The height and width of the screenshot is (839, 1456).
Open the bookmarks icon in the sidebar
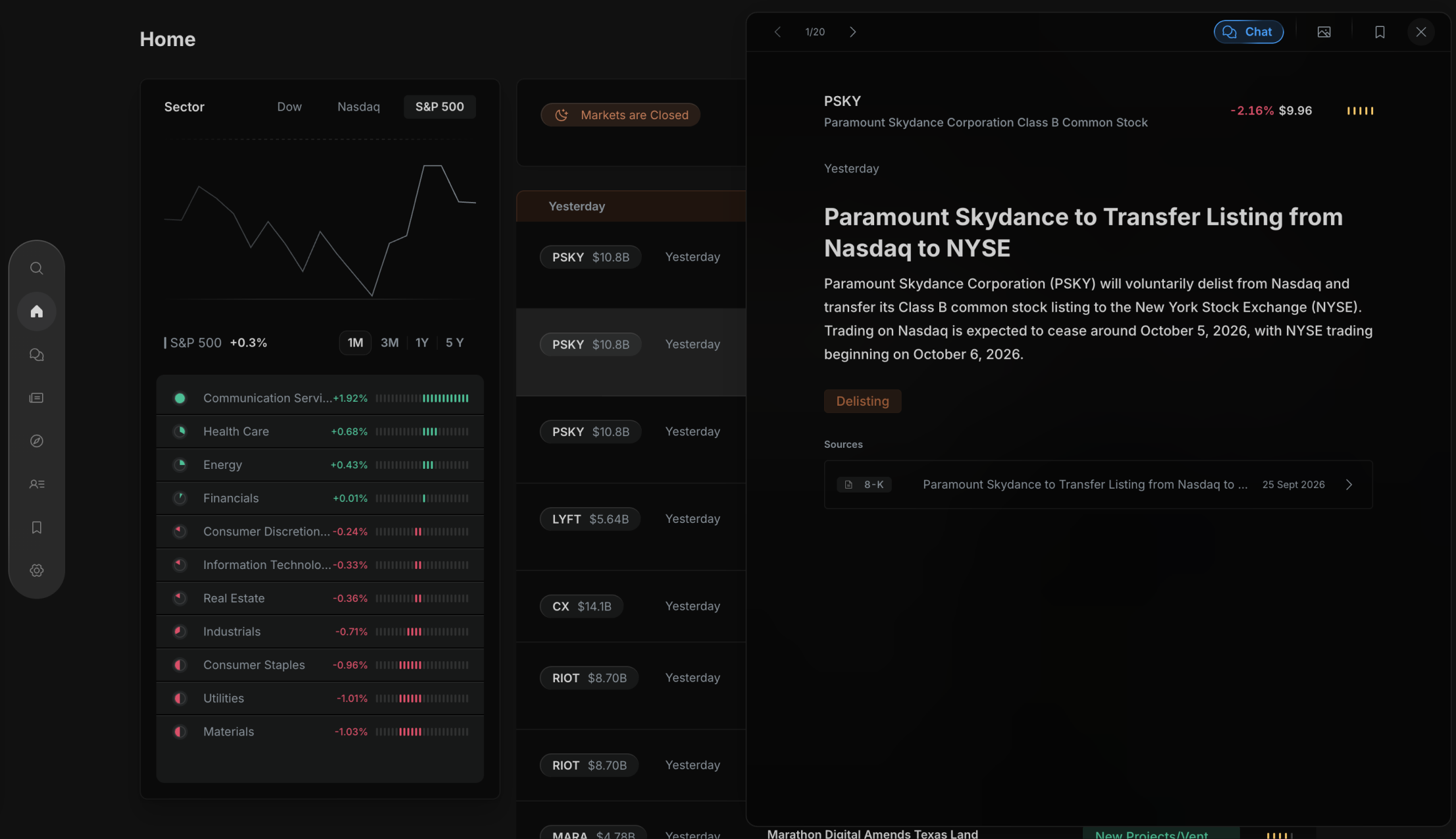[x=37, y=528]
